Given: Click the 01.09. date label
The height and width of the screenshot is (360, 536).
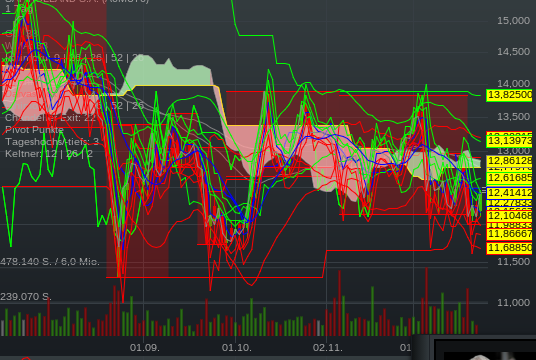Looking at the screenshot, I should point(145,348).
